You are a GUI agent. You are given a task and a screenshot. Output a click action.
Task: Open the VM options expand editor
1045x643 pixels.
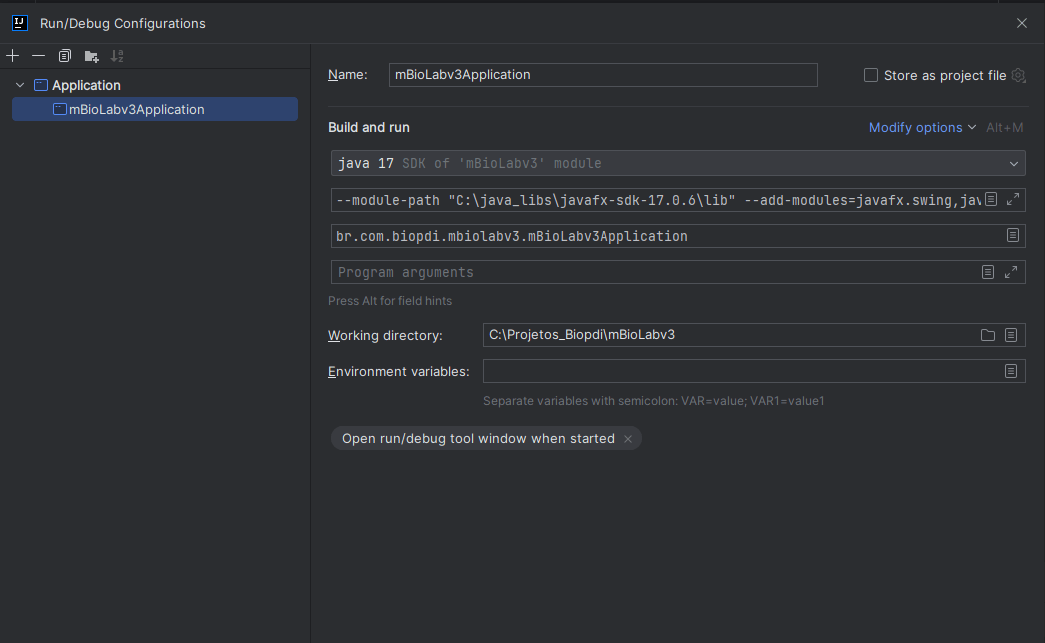[x=1011, y=199]
